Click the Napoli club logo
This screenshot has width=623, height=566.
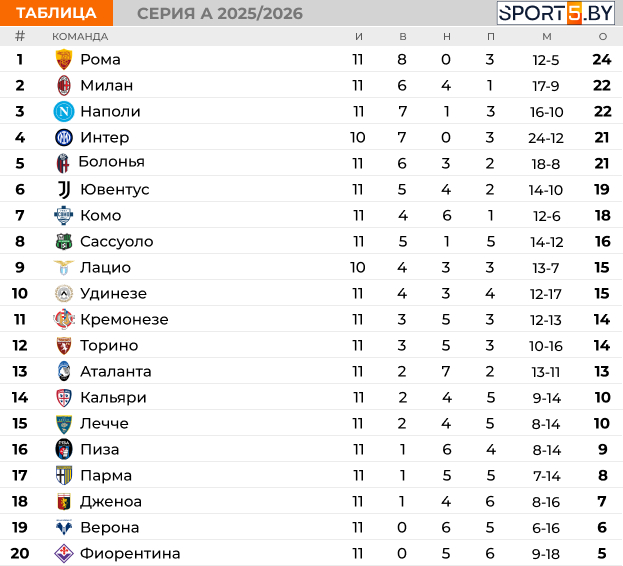point(64,111)
